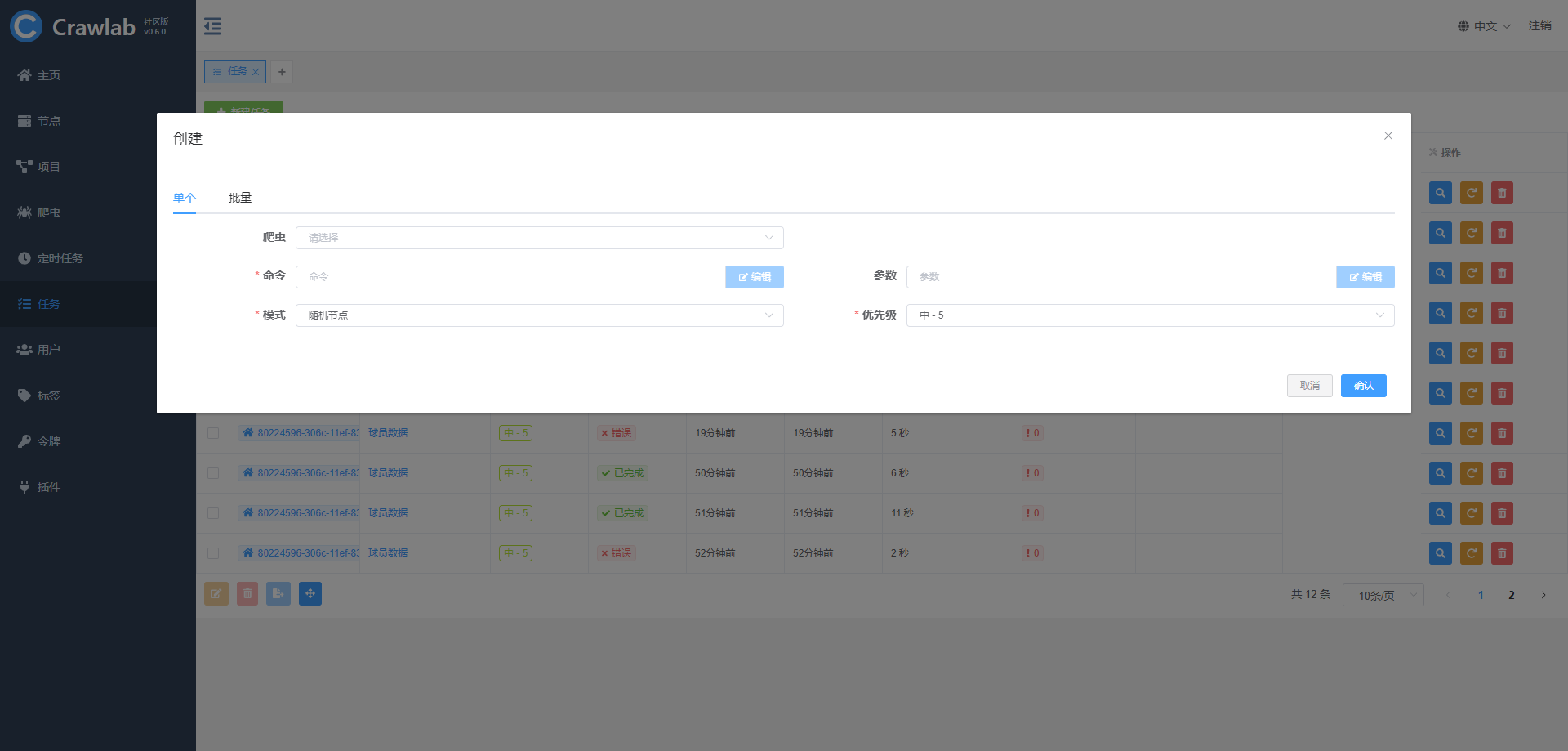Go to page 2 in pagination

point(1512,596)
